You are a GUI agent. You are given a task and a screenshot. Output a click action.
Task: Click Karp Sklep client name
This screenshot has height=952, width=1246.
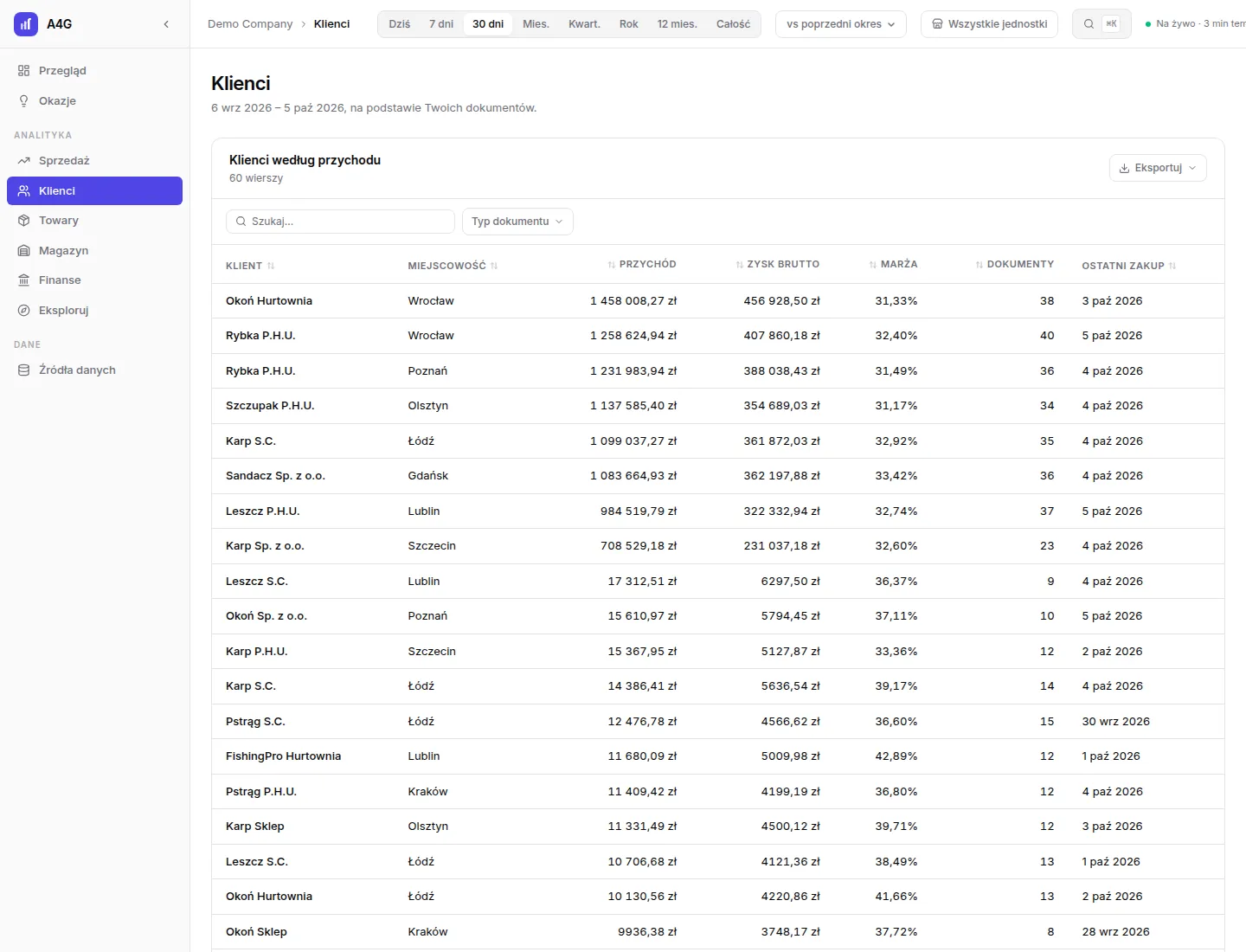pyautogui.click(x=255, y=827)
